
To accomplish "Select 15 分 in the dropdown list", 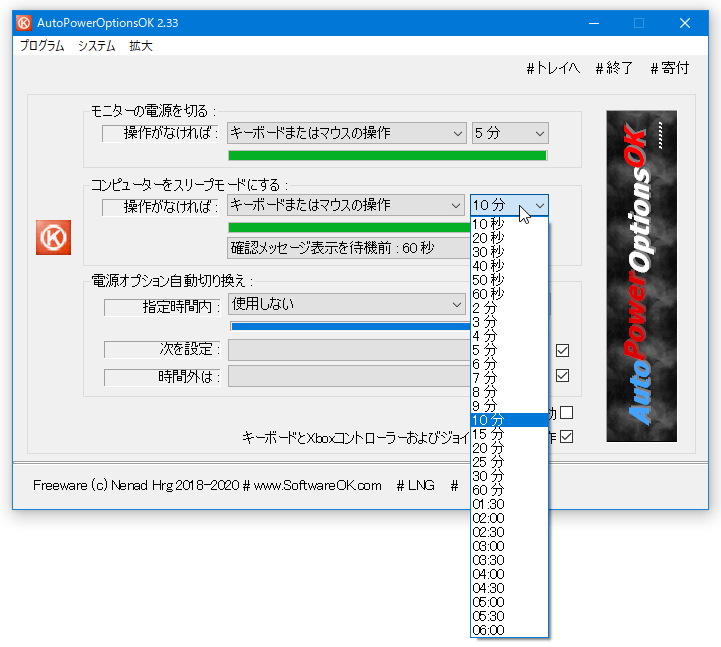I will 509,434.
